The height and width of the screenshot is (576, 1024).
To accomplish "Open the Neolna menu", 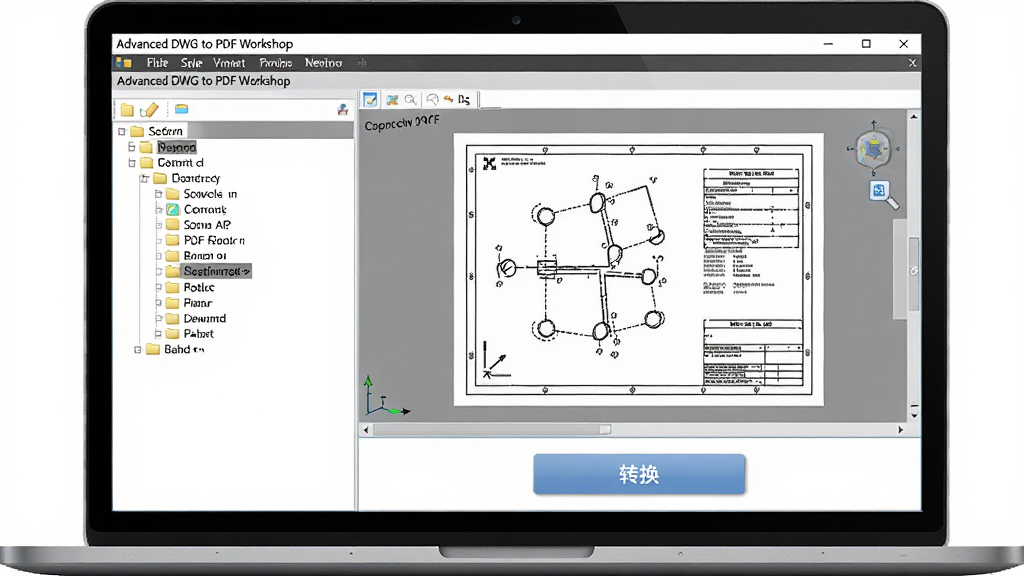I will coord(323,63).
